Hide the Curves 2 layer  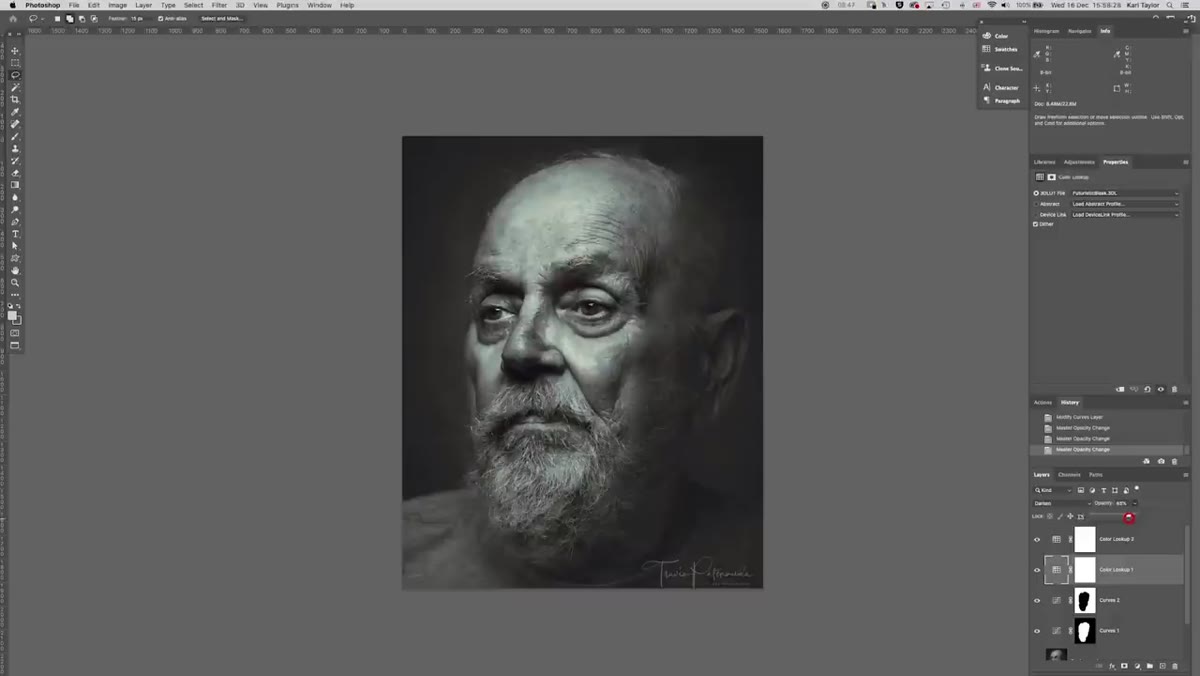click(x=1037, y=601)
